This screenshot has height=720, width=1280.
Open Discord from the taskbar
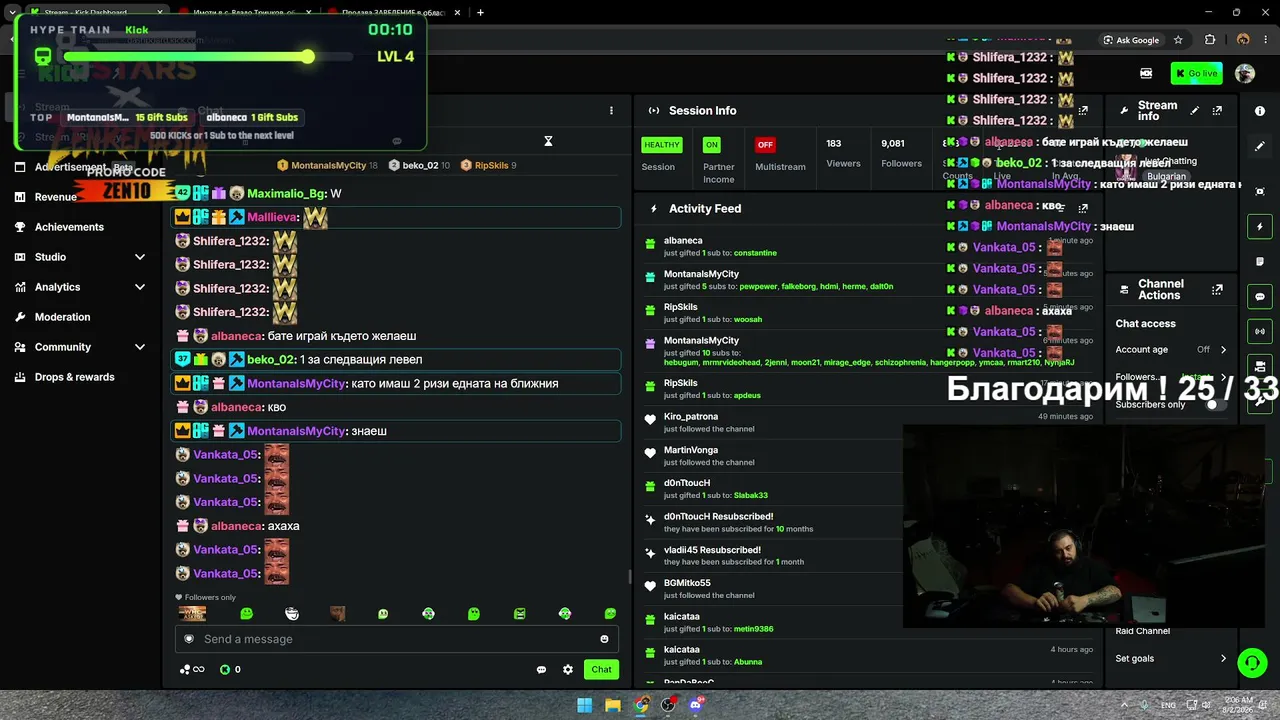coord(696,705)
